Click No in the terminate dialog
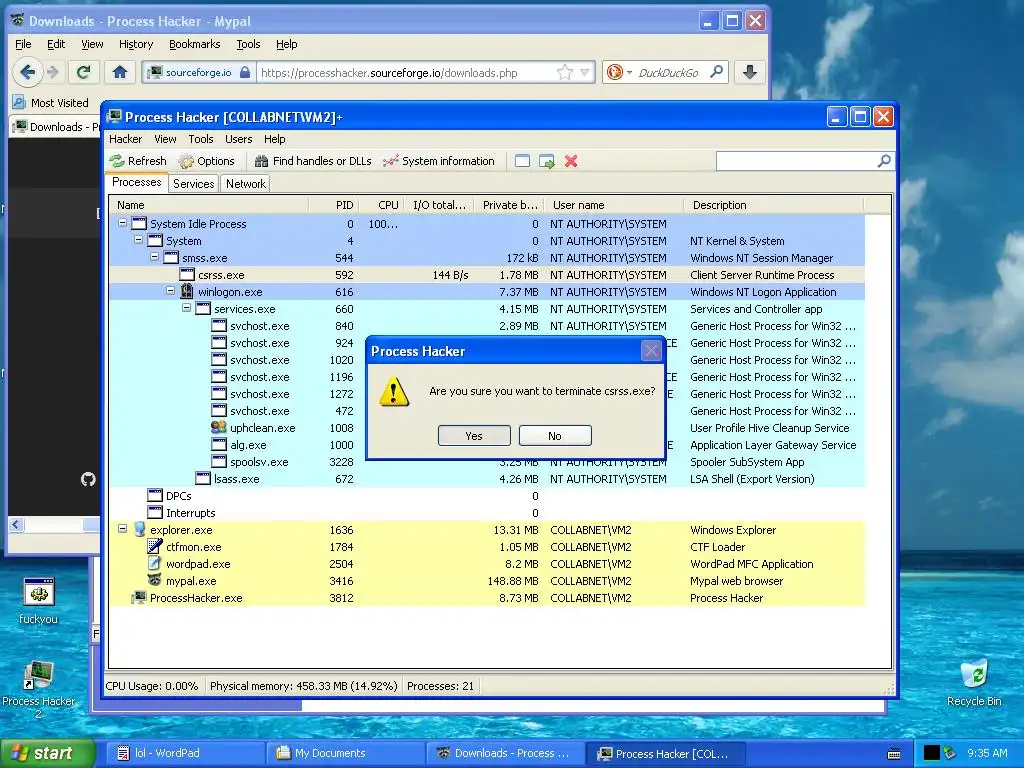This screenshot has height=768, width=1024. pyautogui.click(x=555, y=436)
